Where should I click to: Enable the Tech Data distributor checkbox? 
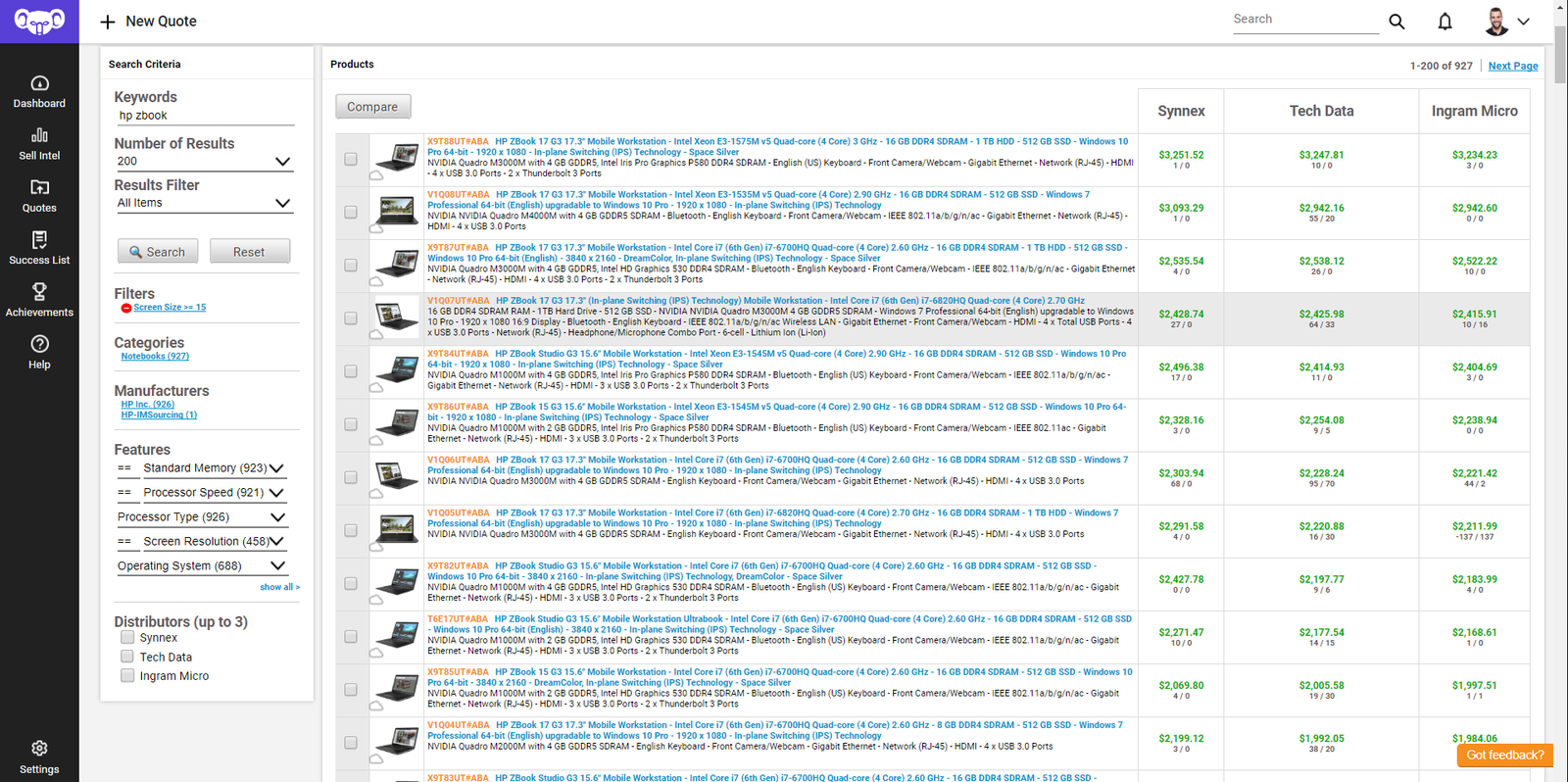tap(127, 657)
